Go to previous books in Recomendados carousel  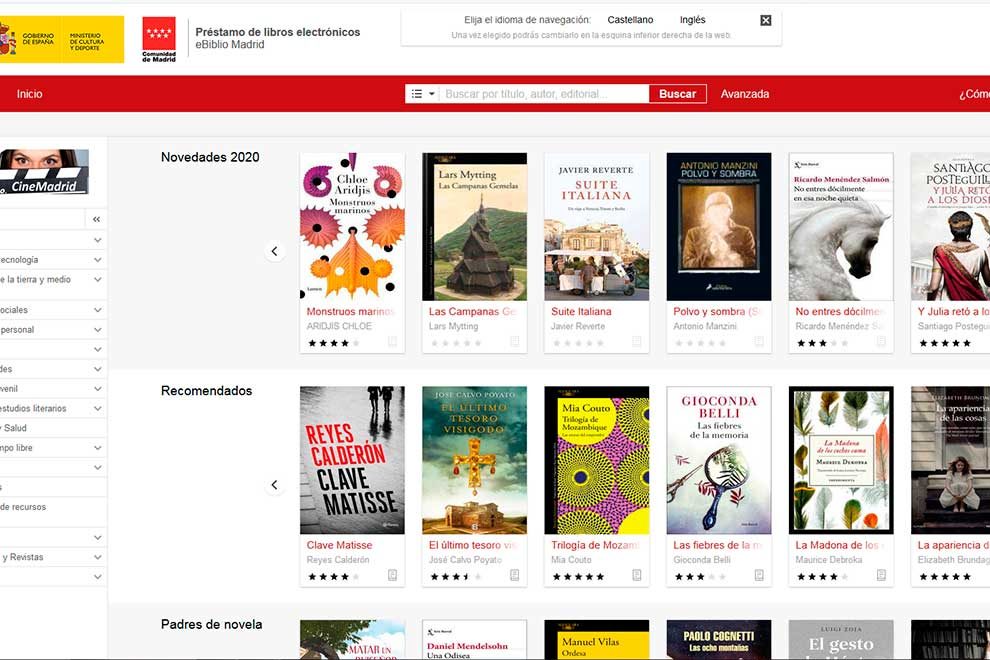pos(275,485)
